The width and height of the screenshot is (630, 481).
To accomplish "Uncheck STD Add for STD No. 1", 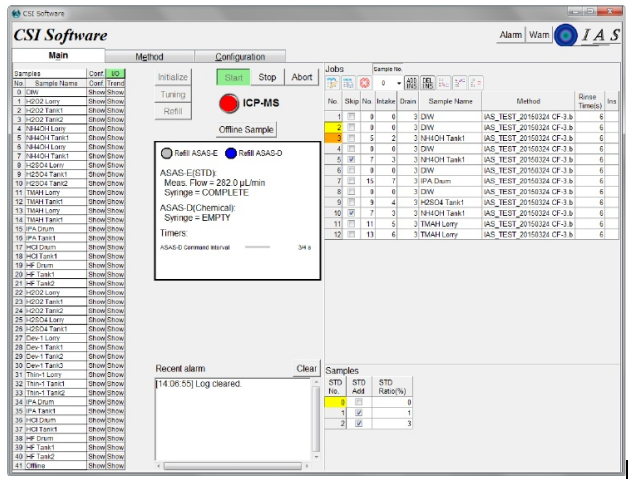I will [359, 412].
